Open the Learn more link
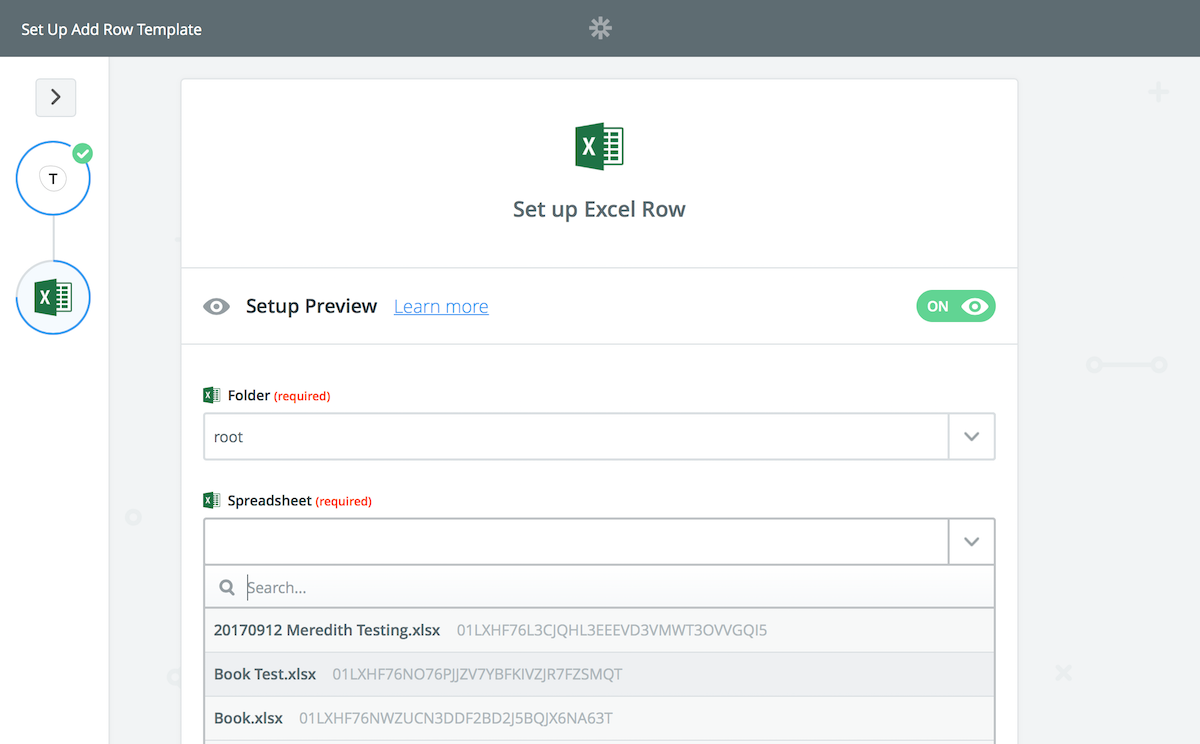Screen dimensions: 1200x744 pos(441,306)
